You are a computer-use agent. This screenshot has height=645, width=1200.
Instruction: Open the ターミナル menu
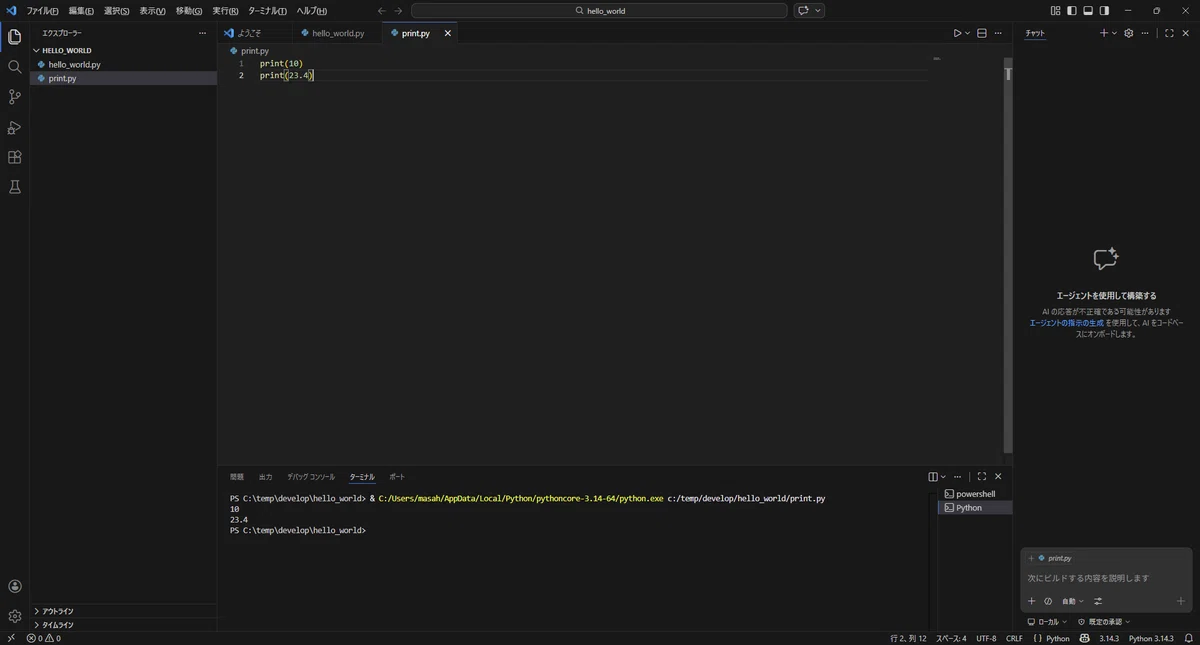[x=267, y=10]
